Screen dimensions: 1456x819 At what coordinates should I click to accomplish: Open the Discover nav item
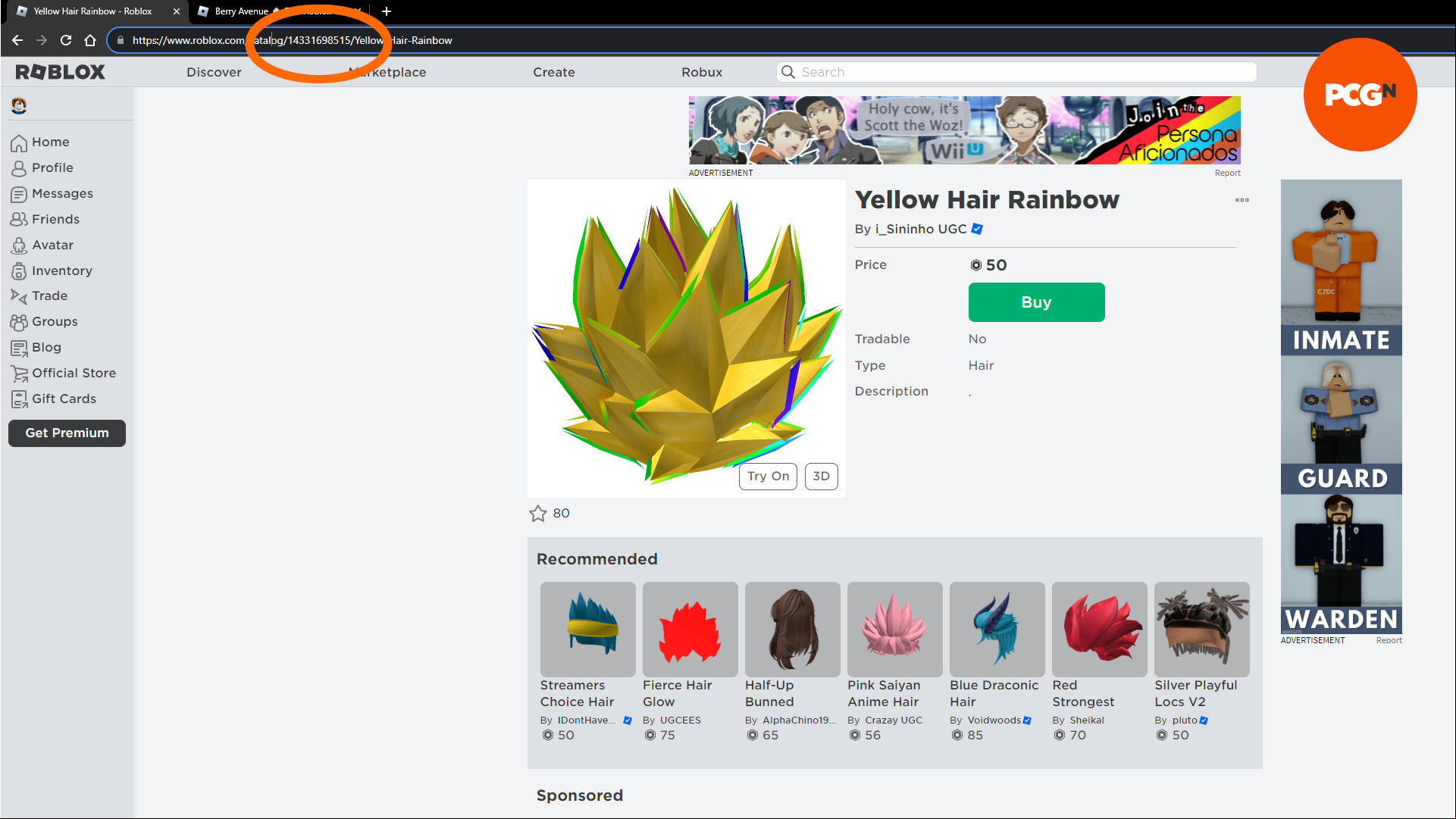(214, 72)
